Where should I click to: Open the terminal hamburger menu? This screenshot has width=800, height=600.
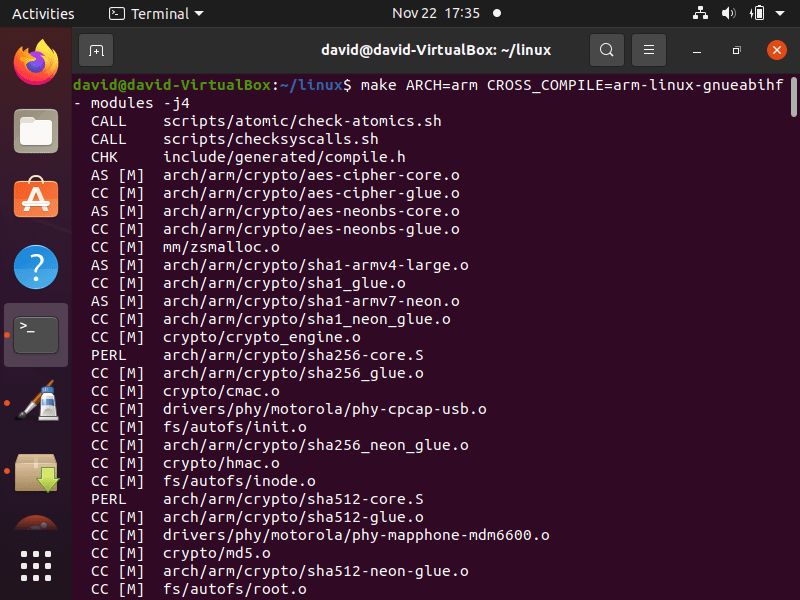tap(648, 49)
